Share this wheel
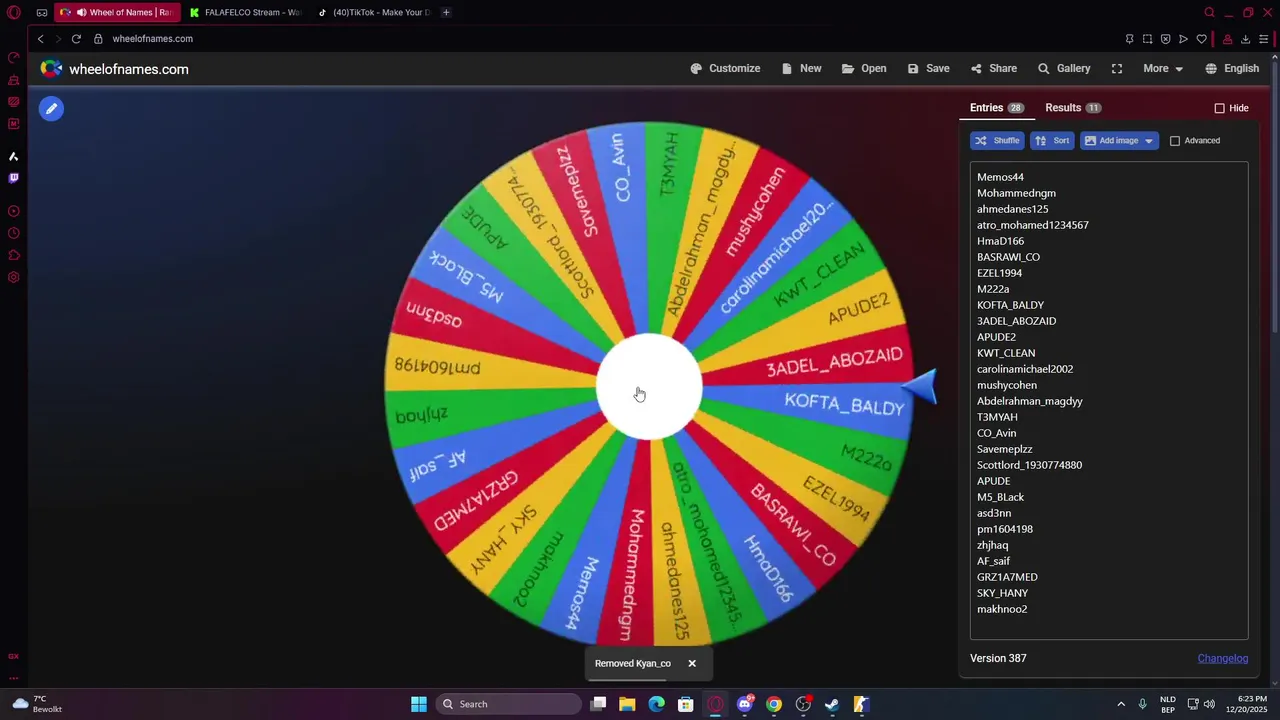 (993, 68)
